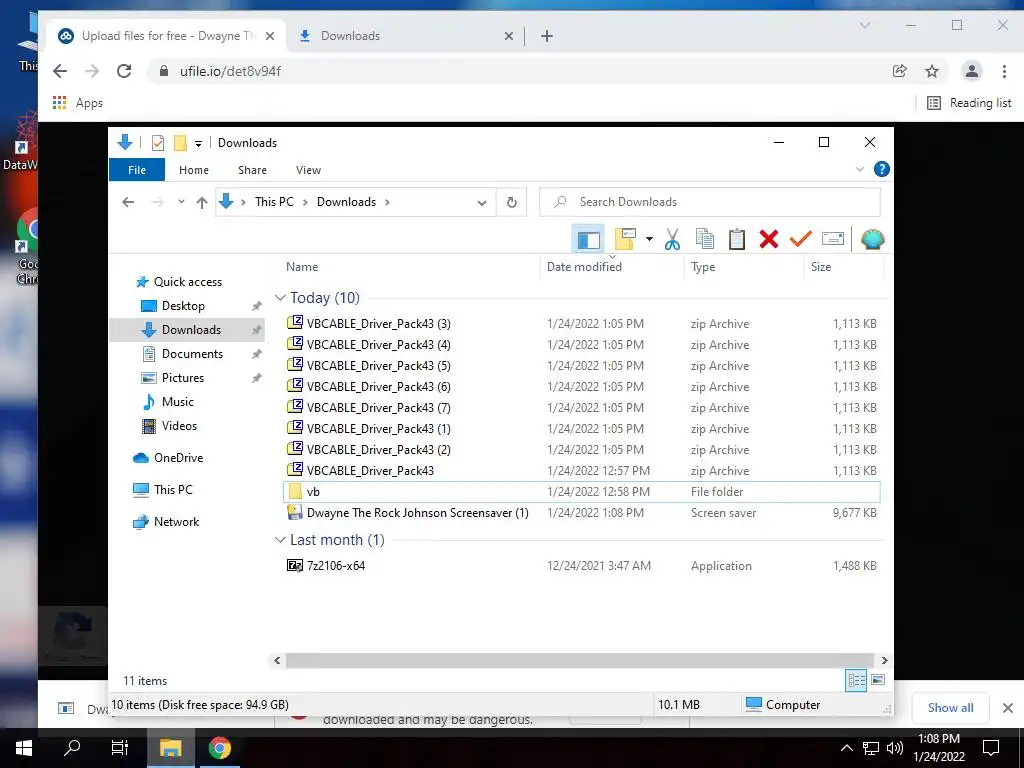This screenshot has height=768, width=1024.
Task: Open the File ribbon tab
Action: 137,170
